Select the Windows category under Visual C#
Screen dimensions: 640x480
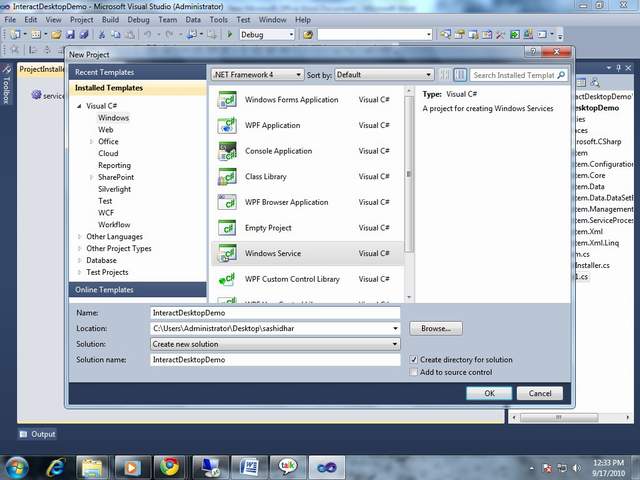[113, 118]
